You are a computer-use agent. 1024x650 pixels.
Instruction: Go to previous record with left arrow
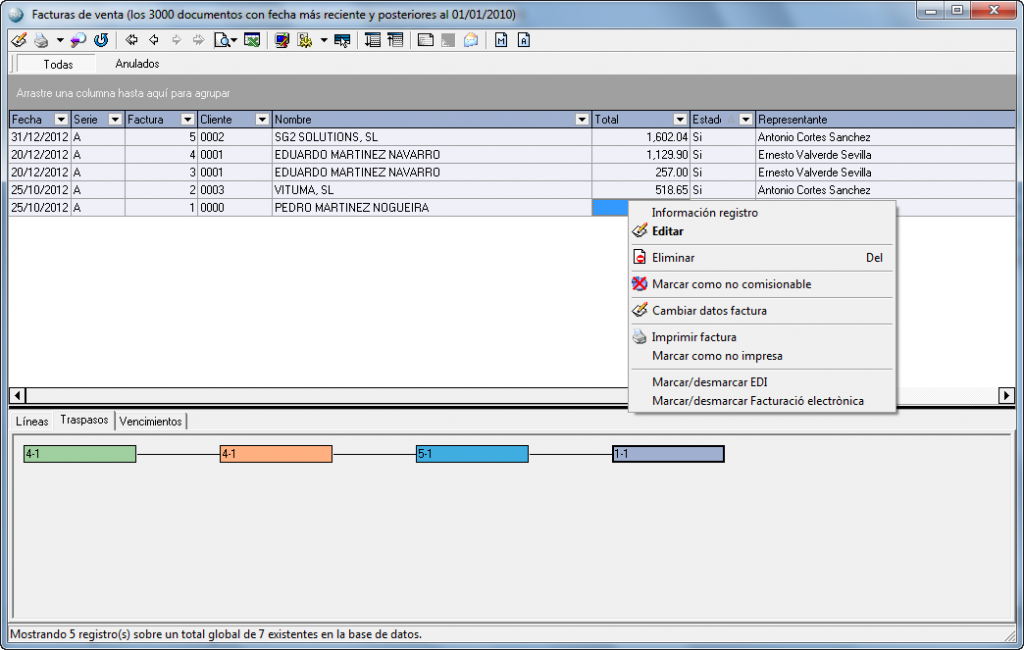tap(154, 40)
